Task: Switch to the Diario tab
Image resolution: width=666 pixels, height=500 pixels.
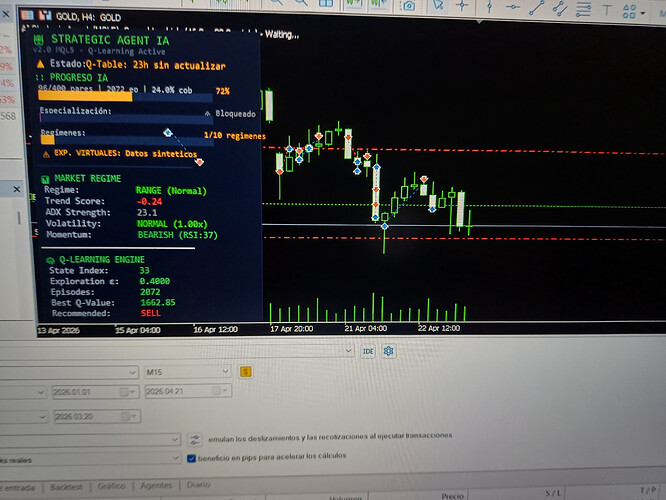Action: coord(198,484)
